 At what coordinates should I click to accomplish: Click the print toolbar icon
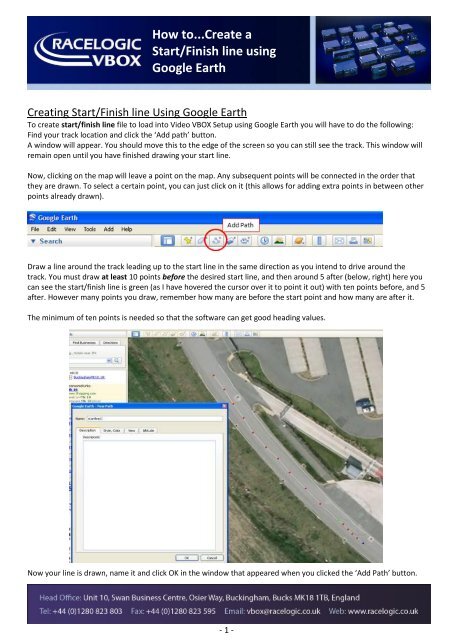353,241
